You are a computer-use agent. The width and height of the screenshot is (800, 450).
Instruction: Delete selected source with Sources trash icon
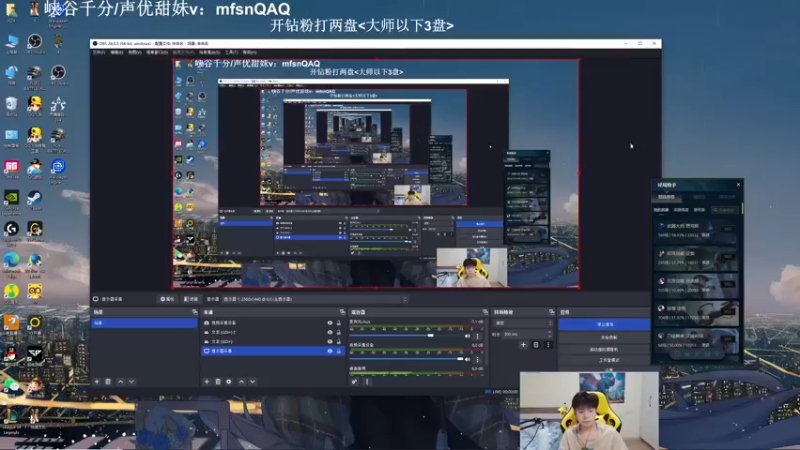point(218,382)
